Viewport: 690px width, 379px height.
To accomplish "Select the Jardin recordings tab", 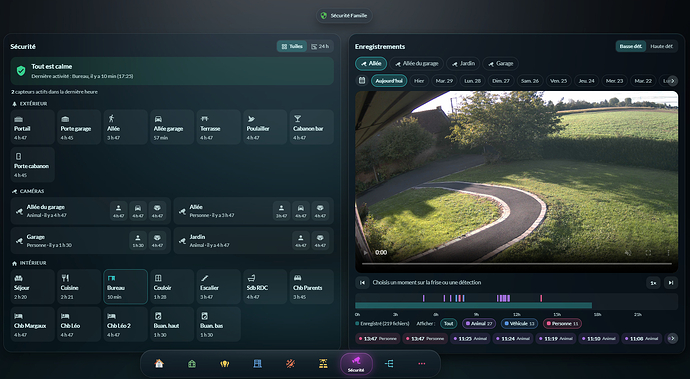I will click(x=463, y=63).
